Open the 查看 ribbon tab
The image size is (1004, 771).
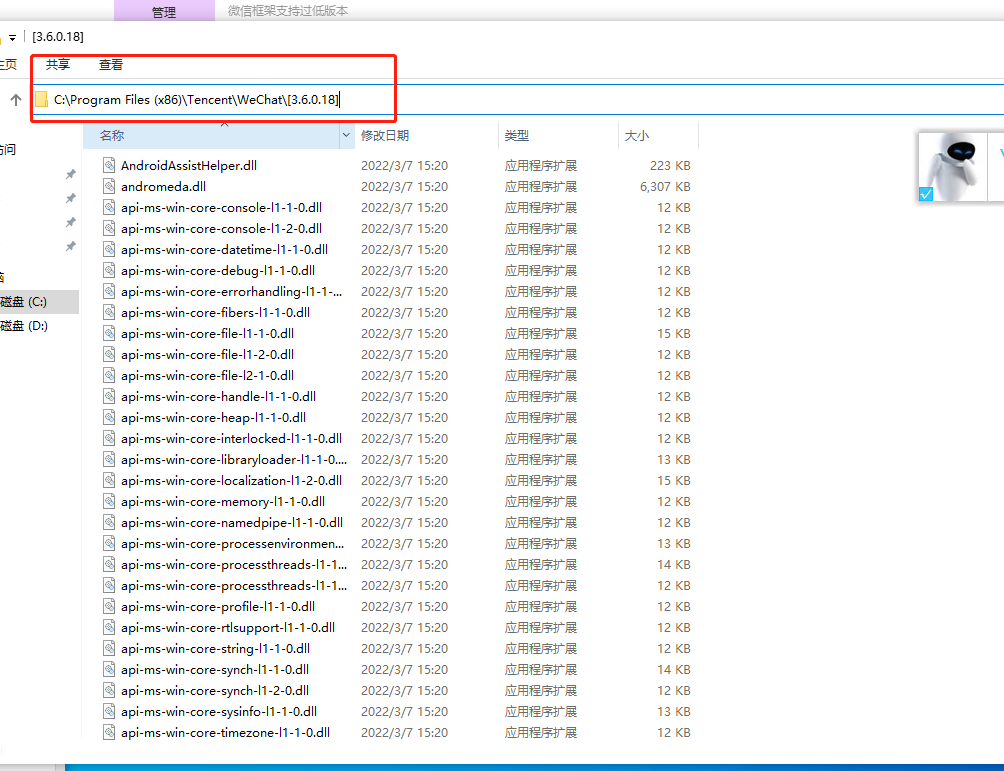point(111,65)
